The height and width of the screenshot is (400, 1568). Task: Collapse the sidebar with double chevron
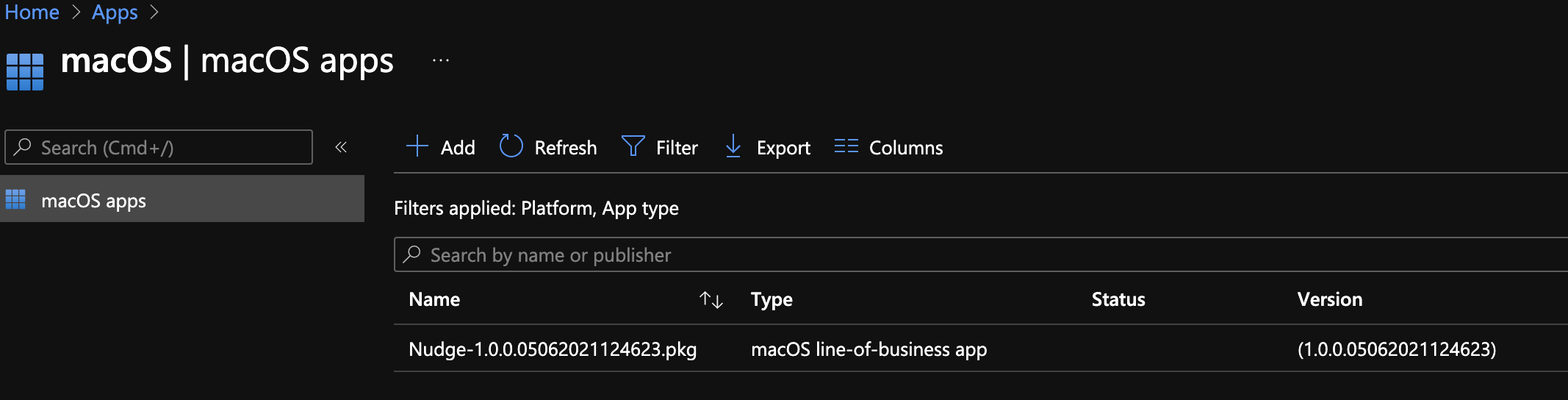[x=341, y=148]
